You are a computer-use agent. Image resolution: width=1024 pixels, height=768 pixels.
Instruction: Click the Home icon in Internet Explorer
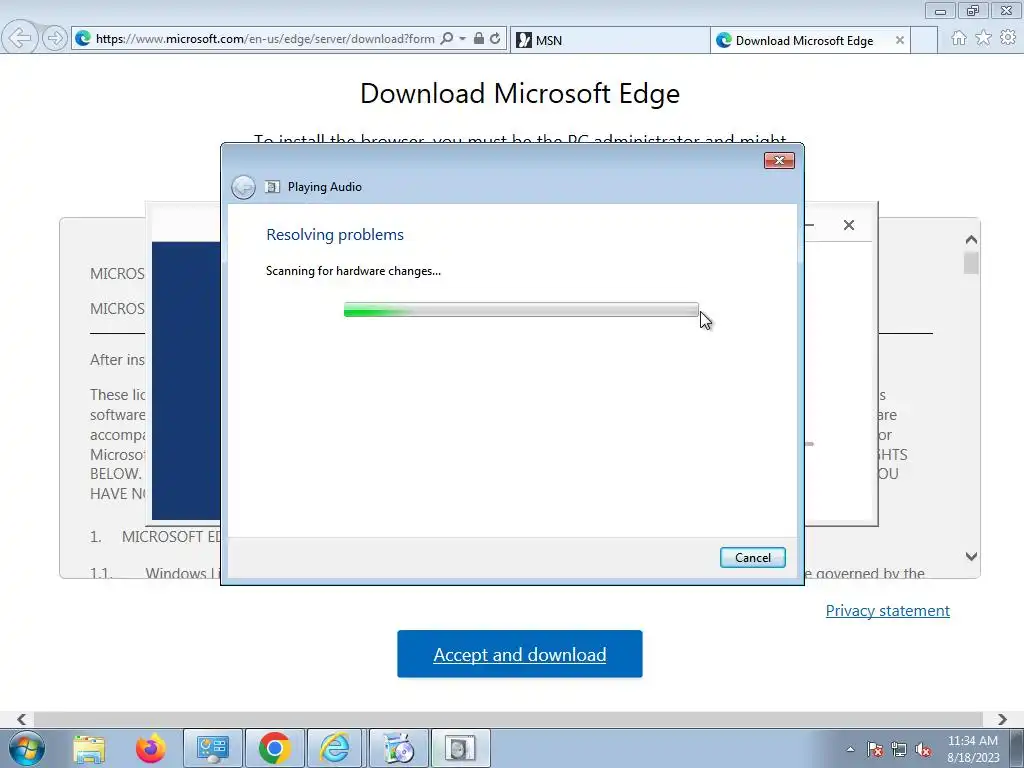click(959, 38)
